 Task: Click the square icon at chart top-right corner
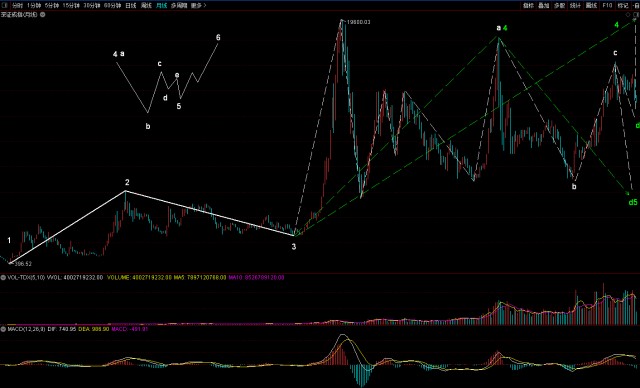pos(635,15)
